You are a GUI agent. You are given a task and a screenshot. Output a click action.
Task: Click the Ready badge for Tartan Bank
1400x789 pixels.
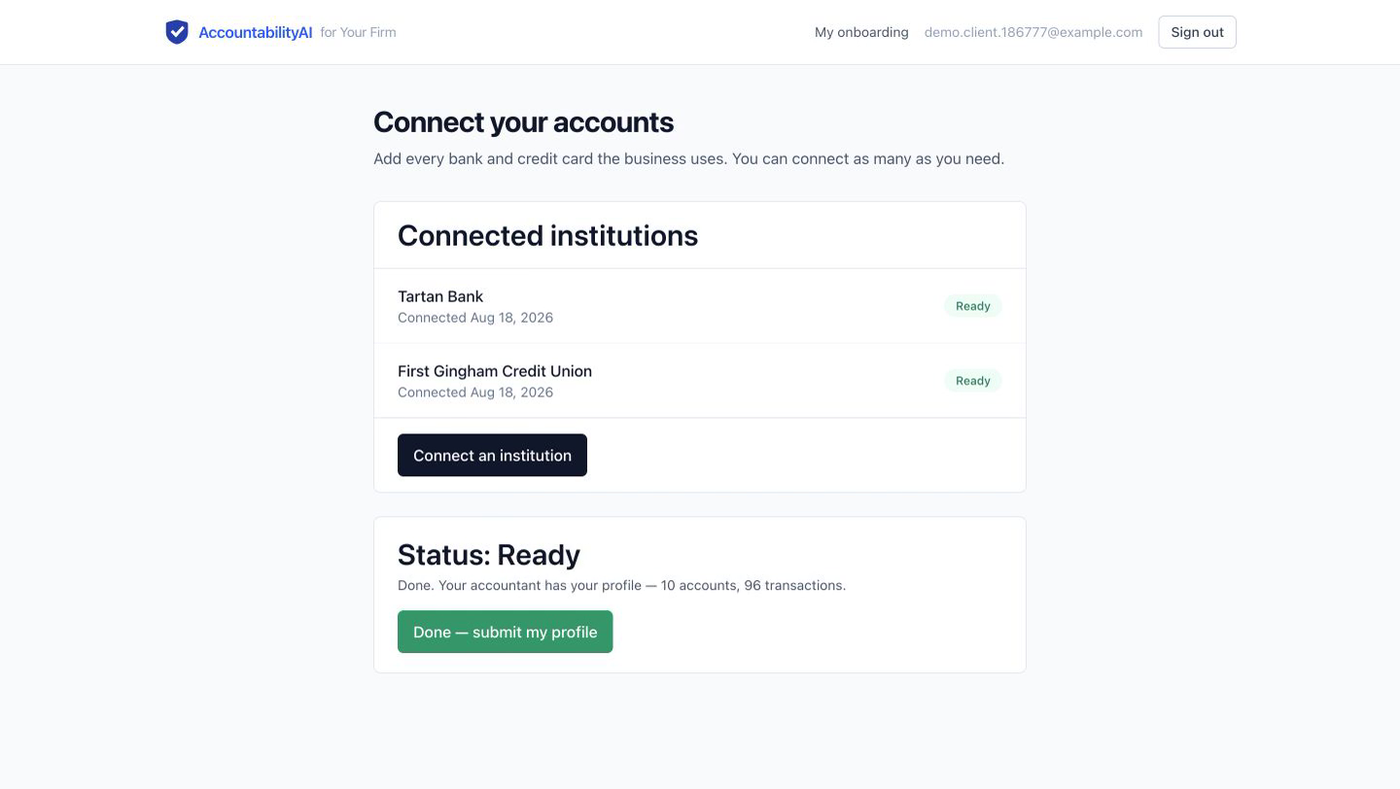(972, 306)
